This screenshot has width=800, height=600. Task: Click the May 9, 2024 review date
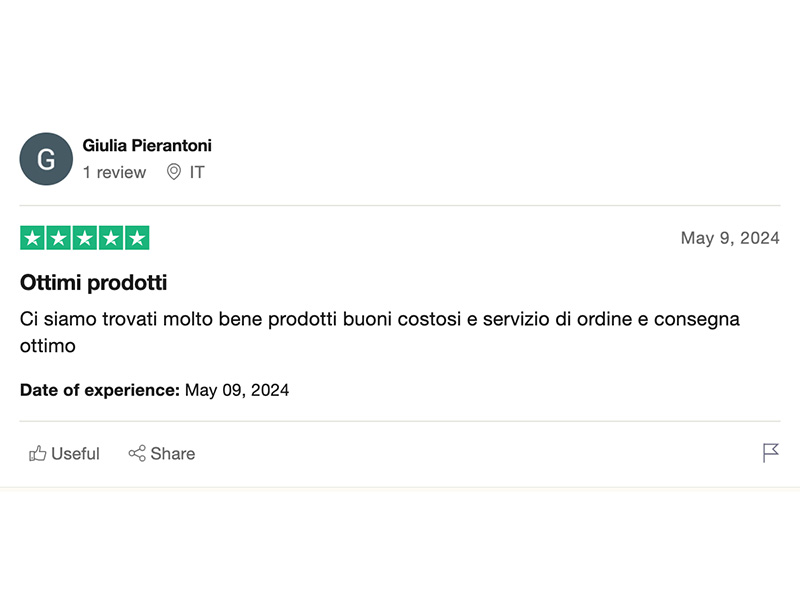coord(729,238)
